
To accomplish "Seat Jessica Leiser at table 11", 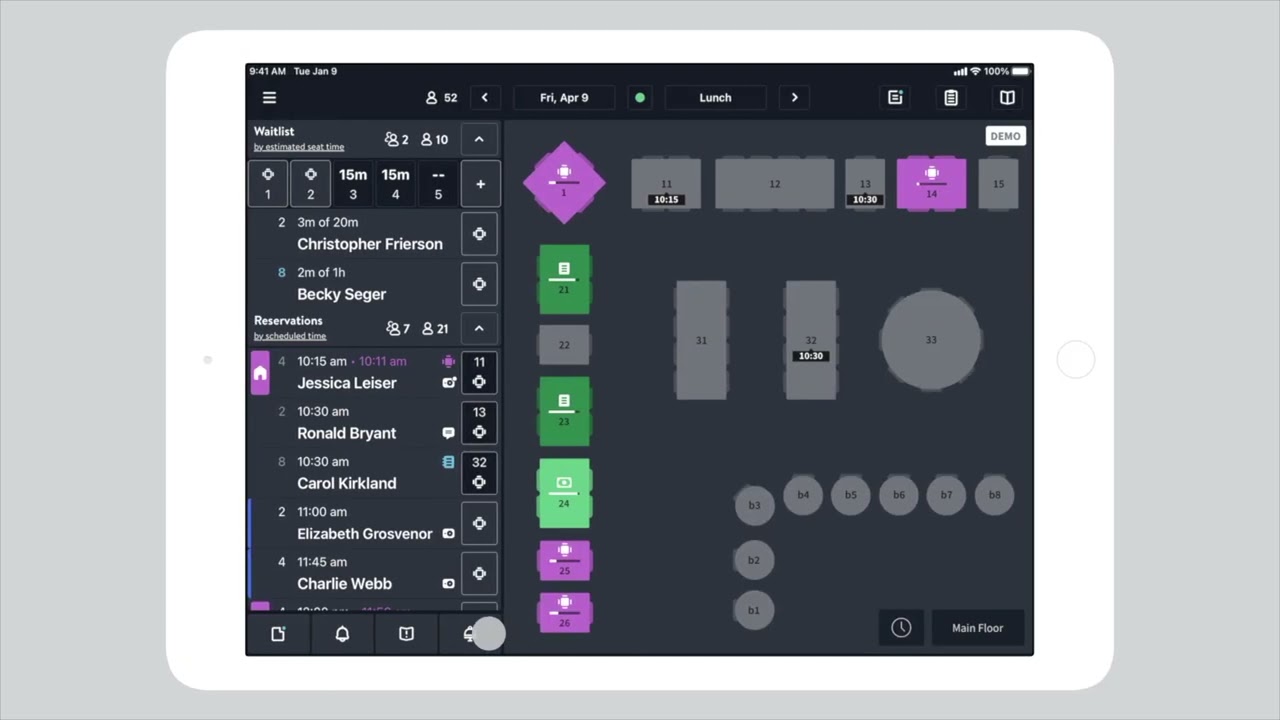I will click(x=479, y=372).
